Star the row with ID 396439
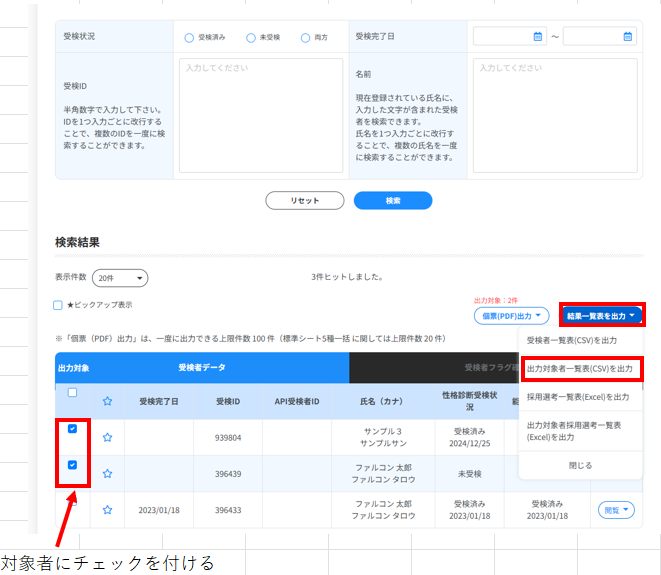The height and width of the screenshot is (575, 661). (x=107, y=473)
